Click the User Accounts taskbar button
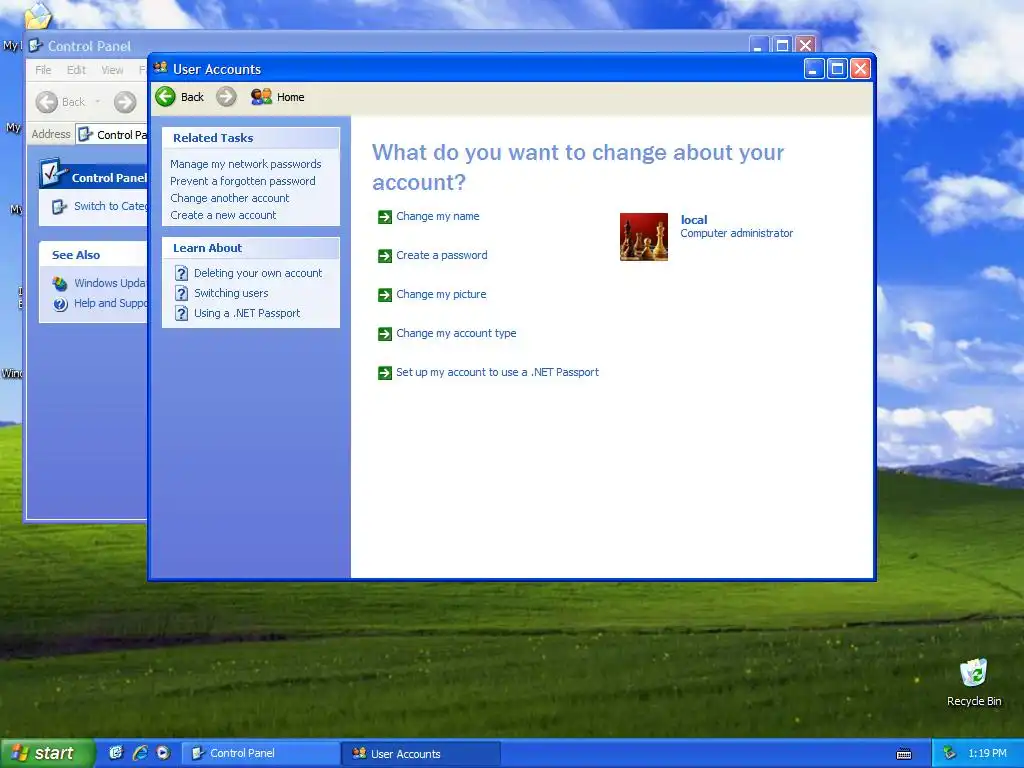The height and width of the screenshot is (768, 1024). pos(421,753)
